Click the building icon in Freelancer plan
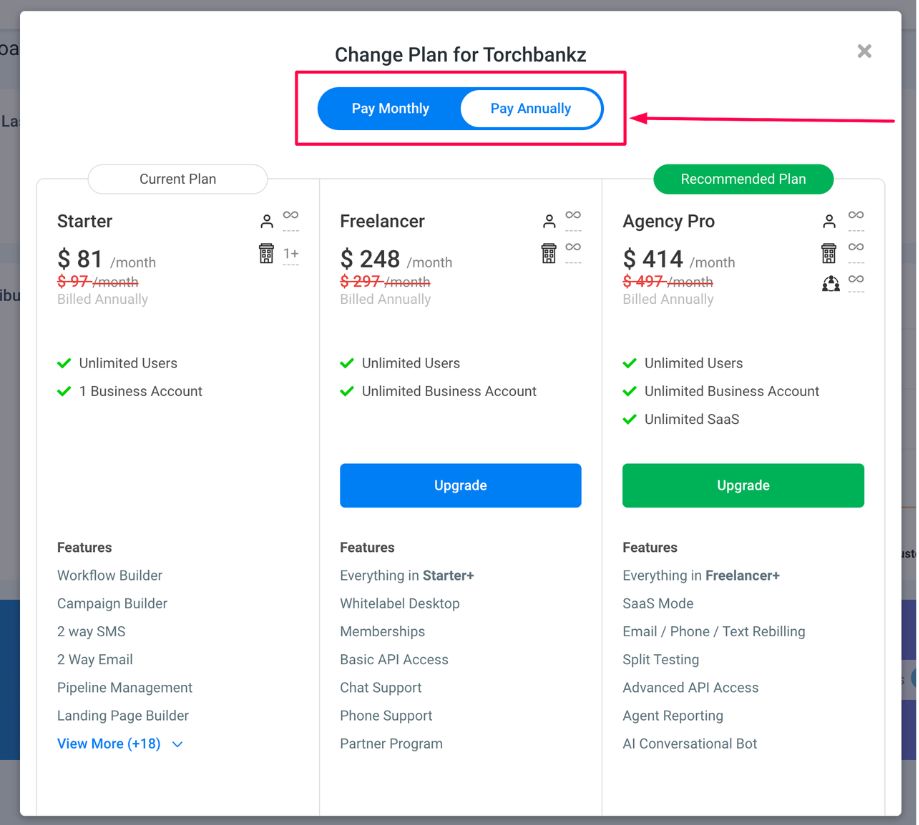The image size is (919, 825). point(549,253)
